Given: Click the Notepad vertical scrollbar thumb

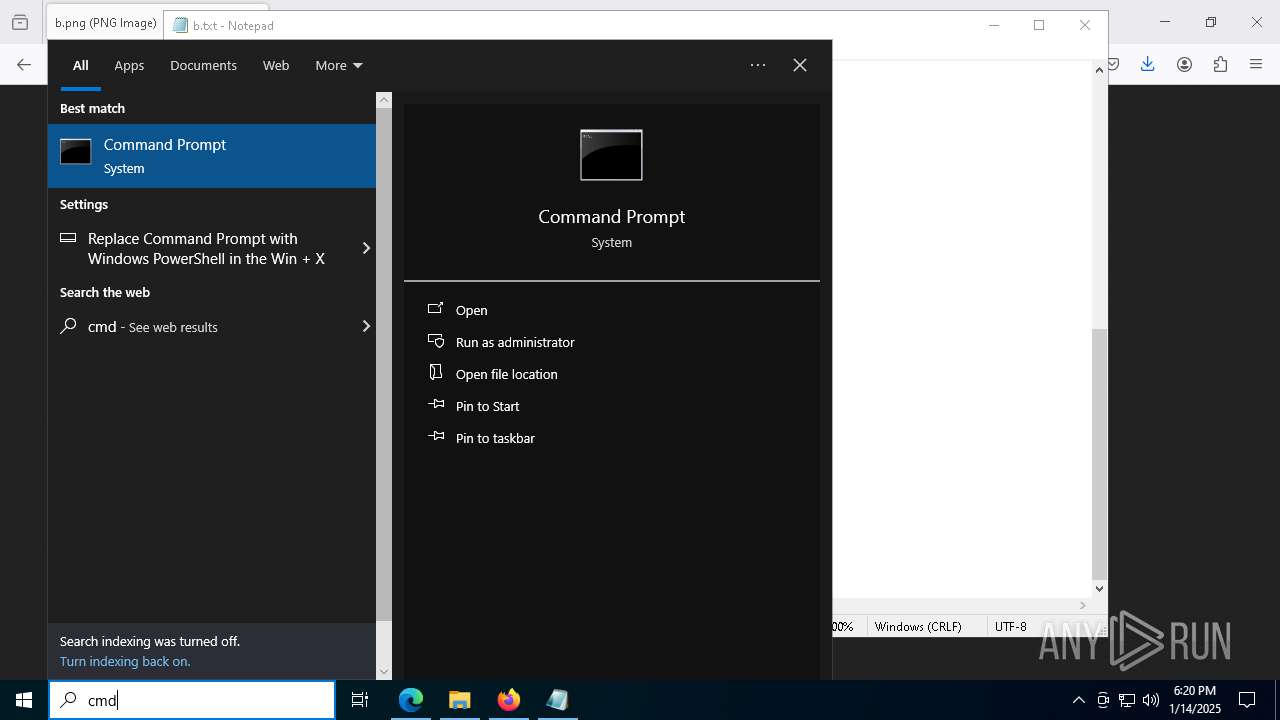Looking at the screenshot, I should pos(1099,454).
